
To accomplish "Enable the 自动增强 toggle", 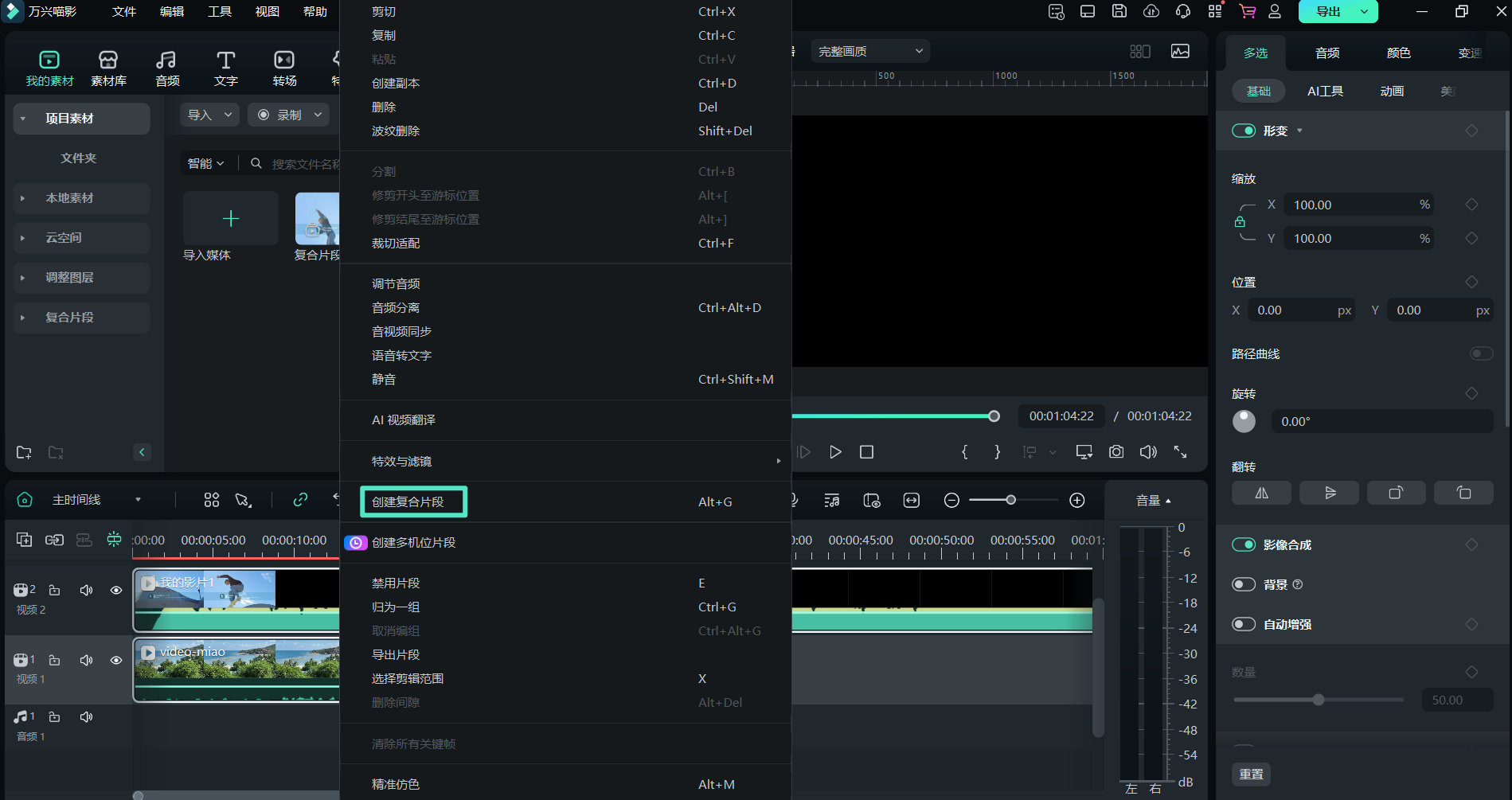I will coord(1243,624).
